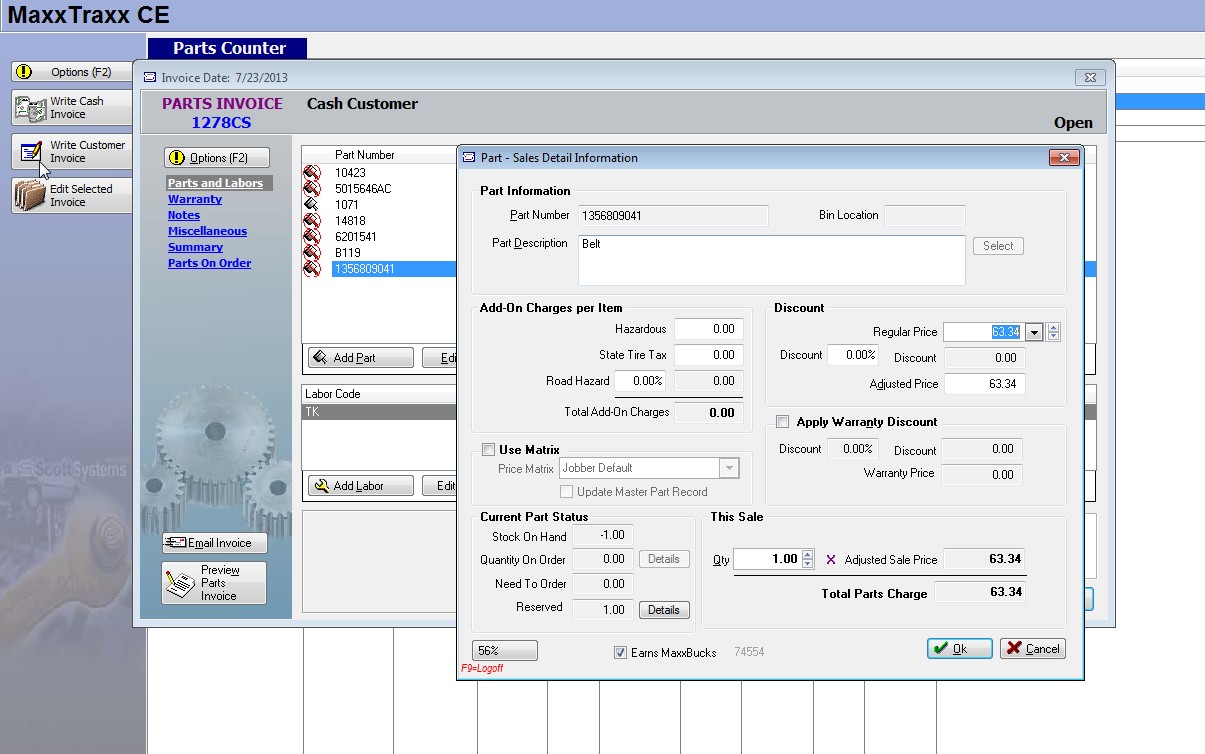Screen dimensions: 1205x754
Task: Click the Edit Selected Invoice folder icon
Action: point(30,195)
